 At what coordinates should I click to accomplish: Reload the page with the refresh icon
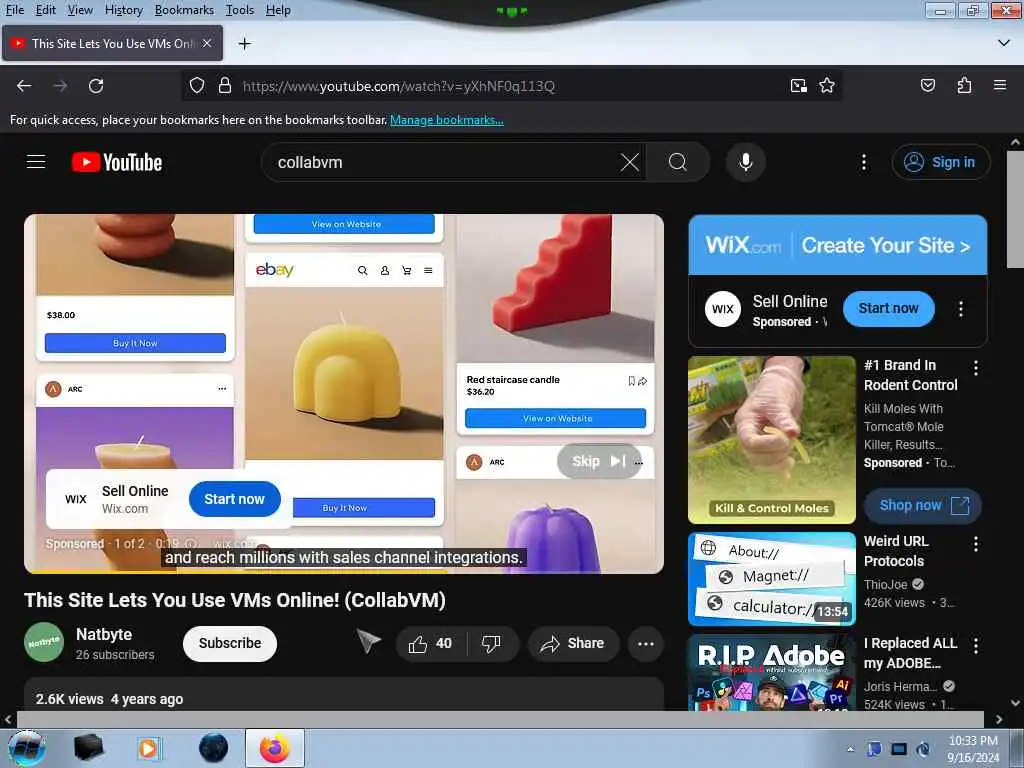(x=96, y=86)
